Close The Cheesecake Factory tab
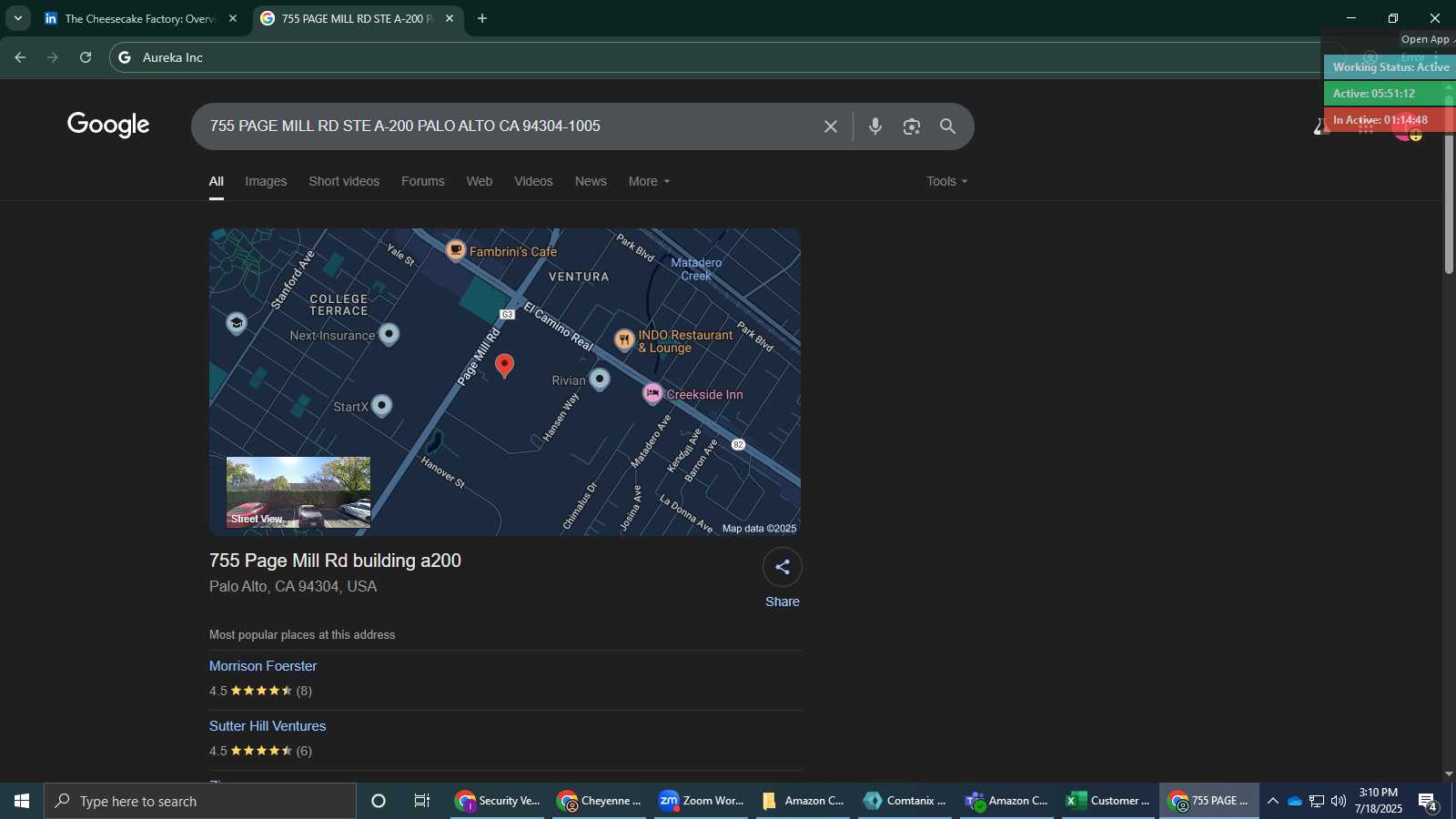1456x819 pixels. 233,18
